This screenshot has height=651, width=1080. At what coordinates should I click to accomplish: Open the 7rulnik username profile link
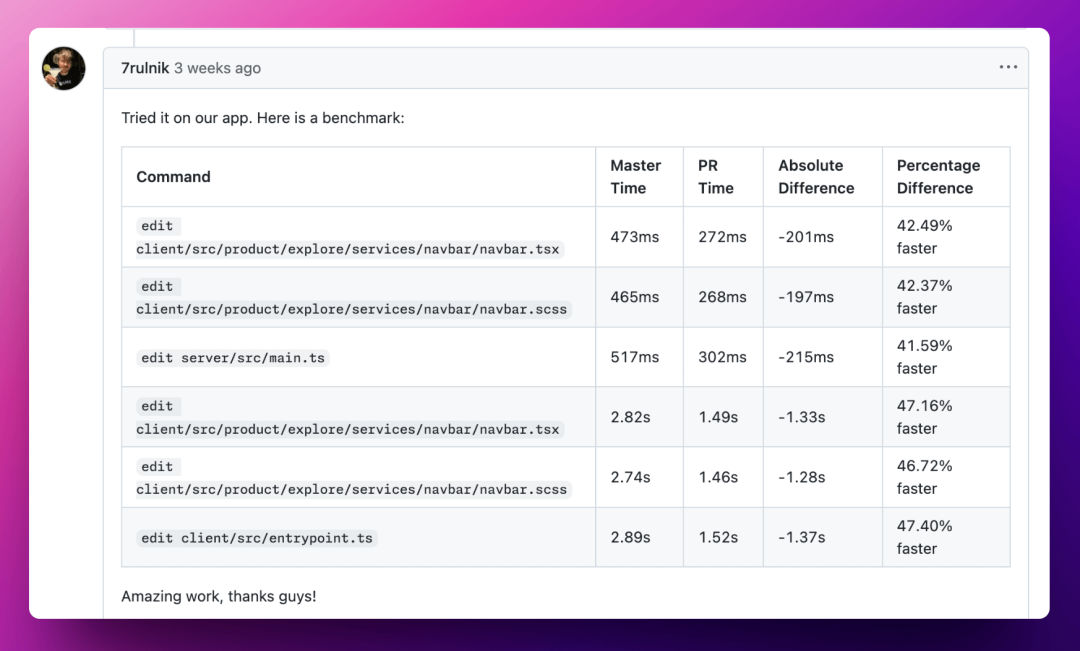tap(145, 68)
